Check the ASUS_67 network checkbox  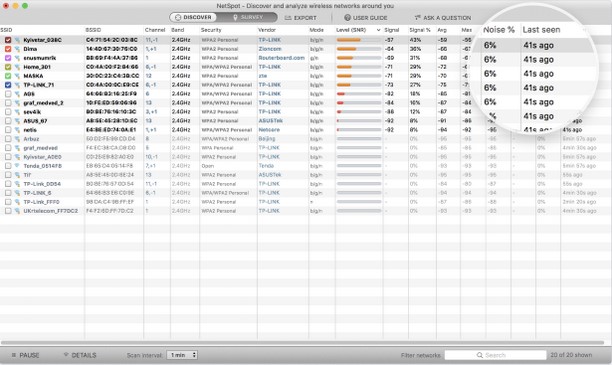tap(8, 121)
